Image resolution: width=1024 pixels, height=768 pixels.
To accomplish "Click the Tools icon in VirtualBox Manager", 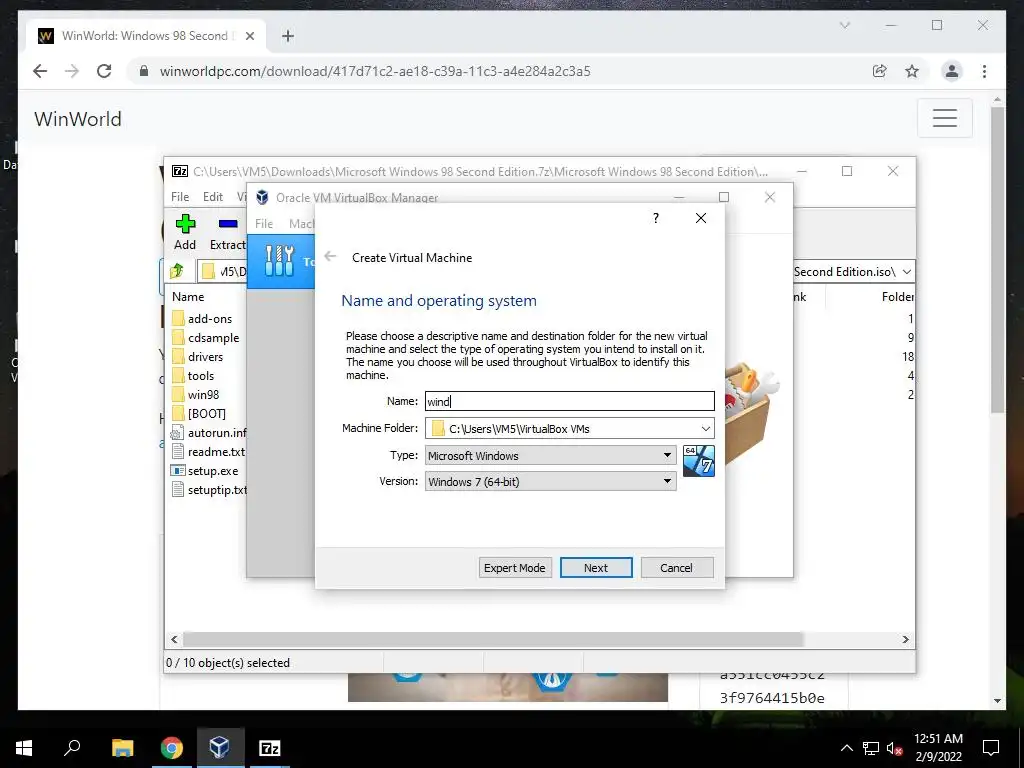I will 280,261.
